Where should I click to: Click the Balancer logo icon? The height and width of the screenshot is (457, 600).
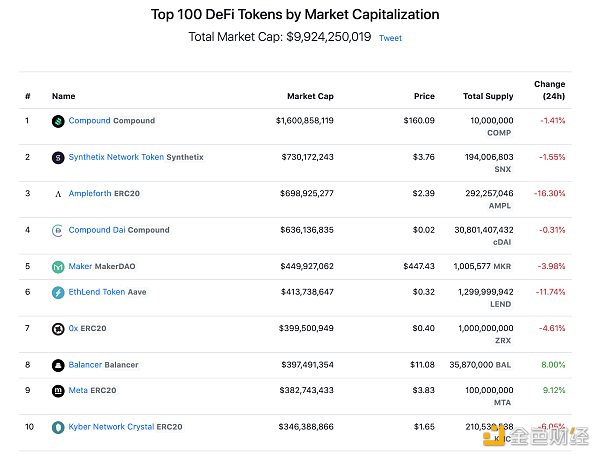[x=58, y=365]
